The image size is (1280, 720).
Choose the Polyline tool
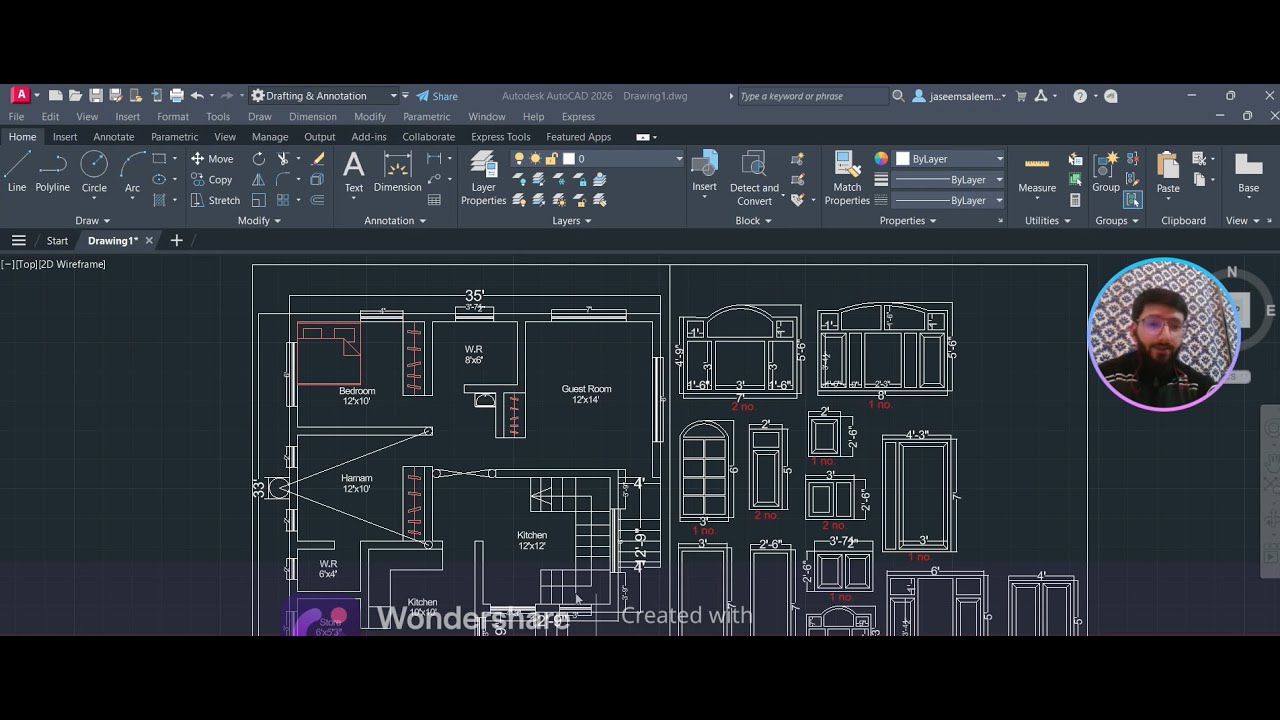point(52,172)
